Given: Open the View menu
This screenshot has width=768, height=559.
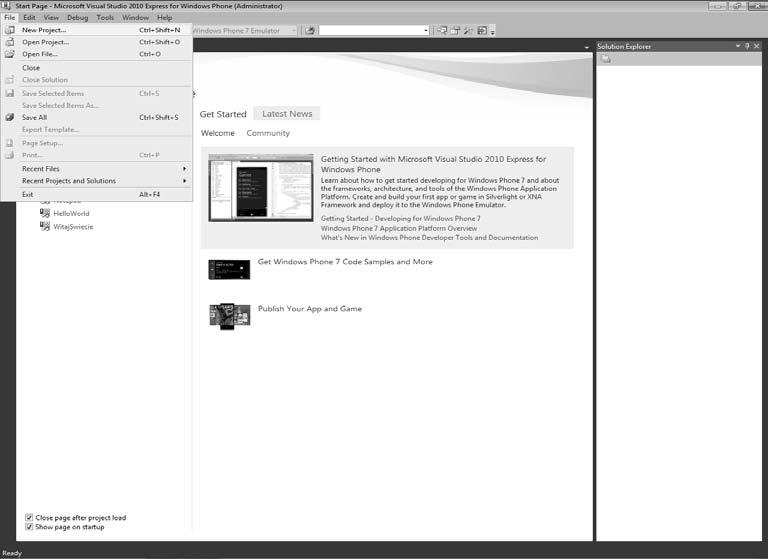Looking at the screenshot, I should [x=51, y=17].
